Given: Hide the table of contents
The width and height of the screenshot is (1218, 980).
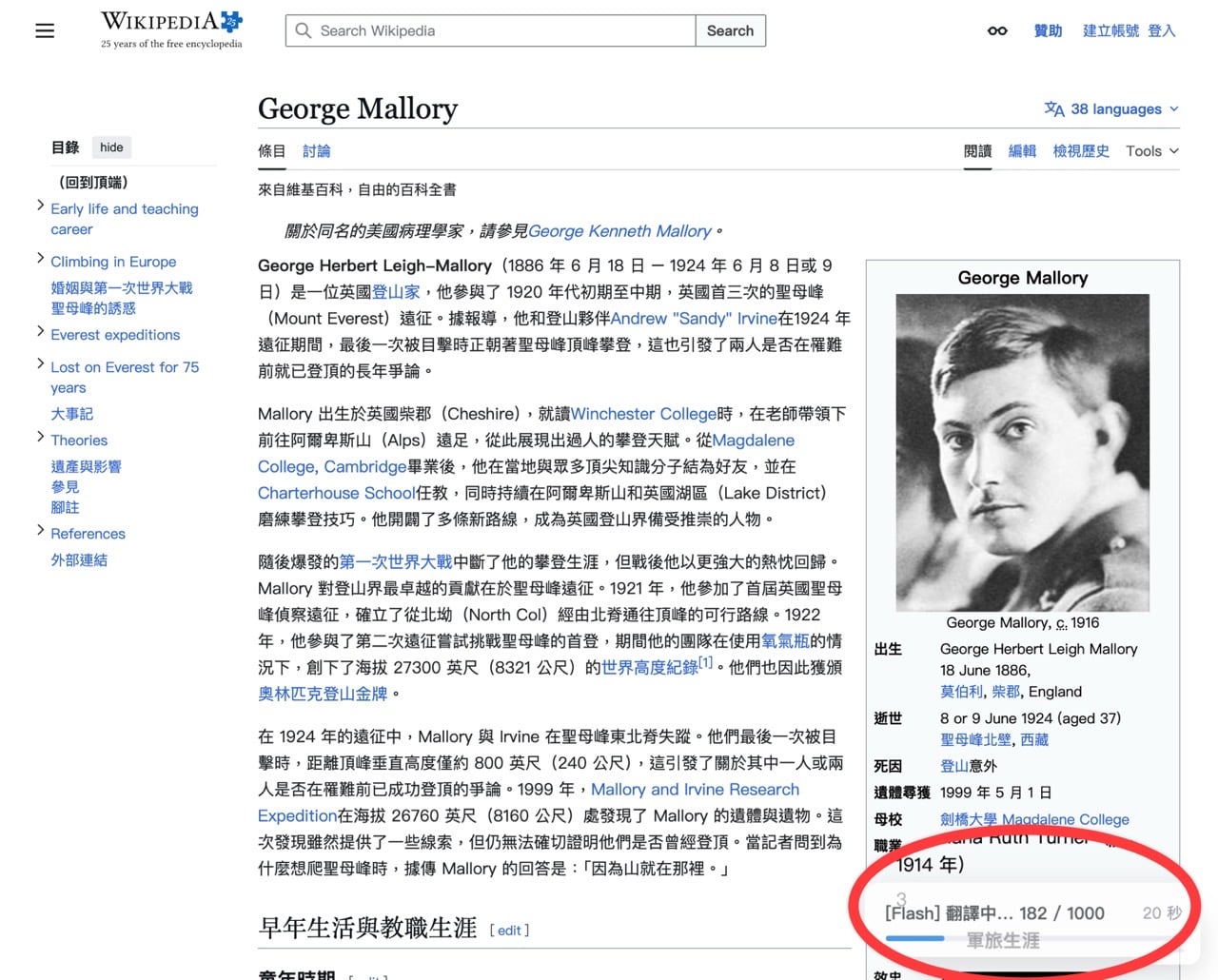Looking at the screenshot, I should (111, 147).
